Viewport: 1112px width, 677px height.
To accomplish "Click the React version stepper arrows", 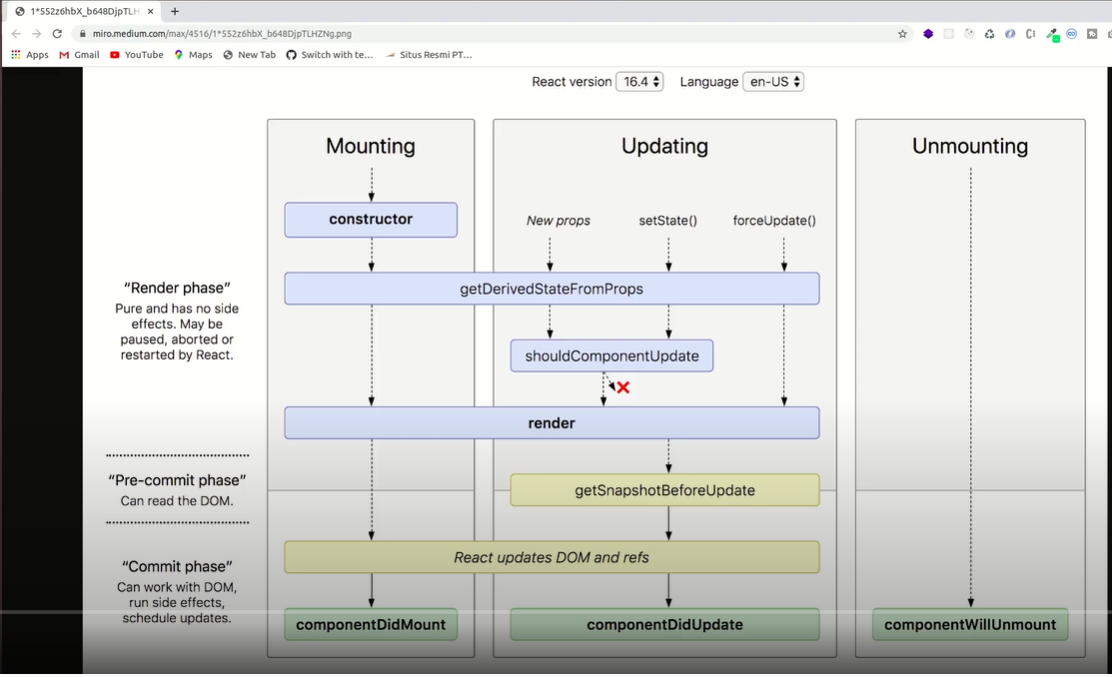I will [658, 81].
